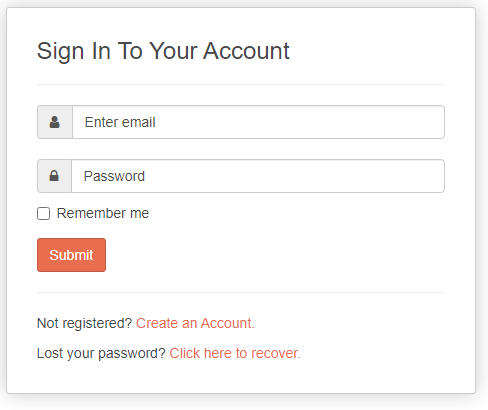488x410 pixels.
Task: Click the padlock icon beside Password
Action: 54,176
